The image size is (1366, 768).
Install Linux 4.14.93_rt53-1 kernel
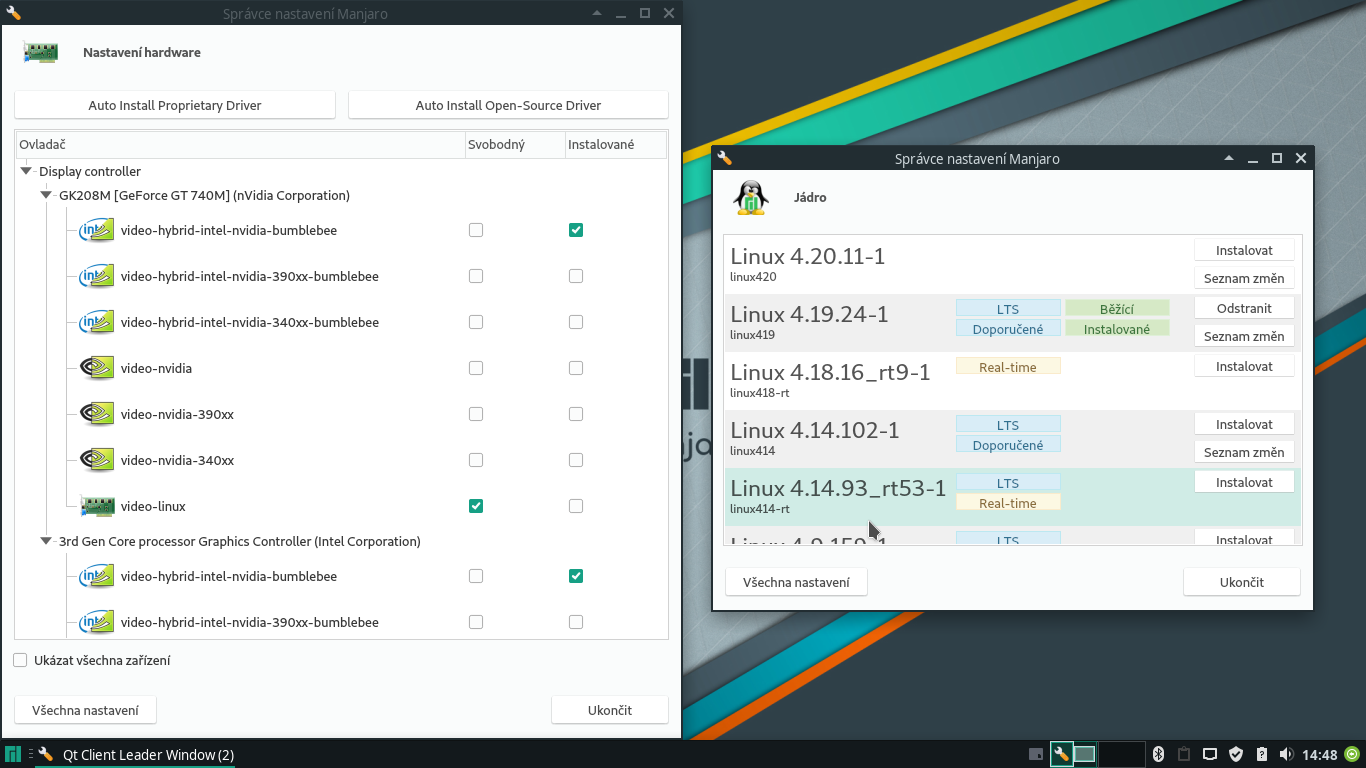[1244, 482]
